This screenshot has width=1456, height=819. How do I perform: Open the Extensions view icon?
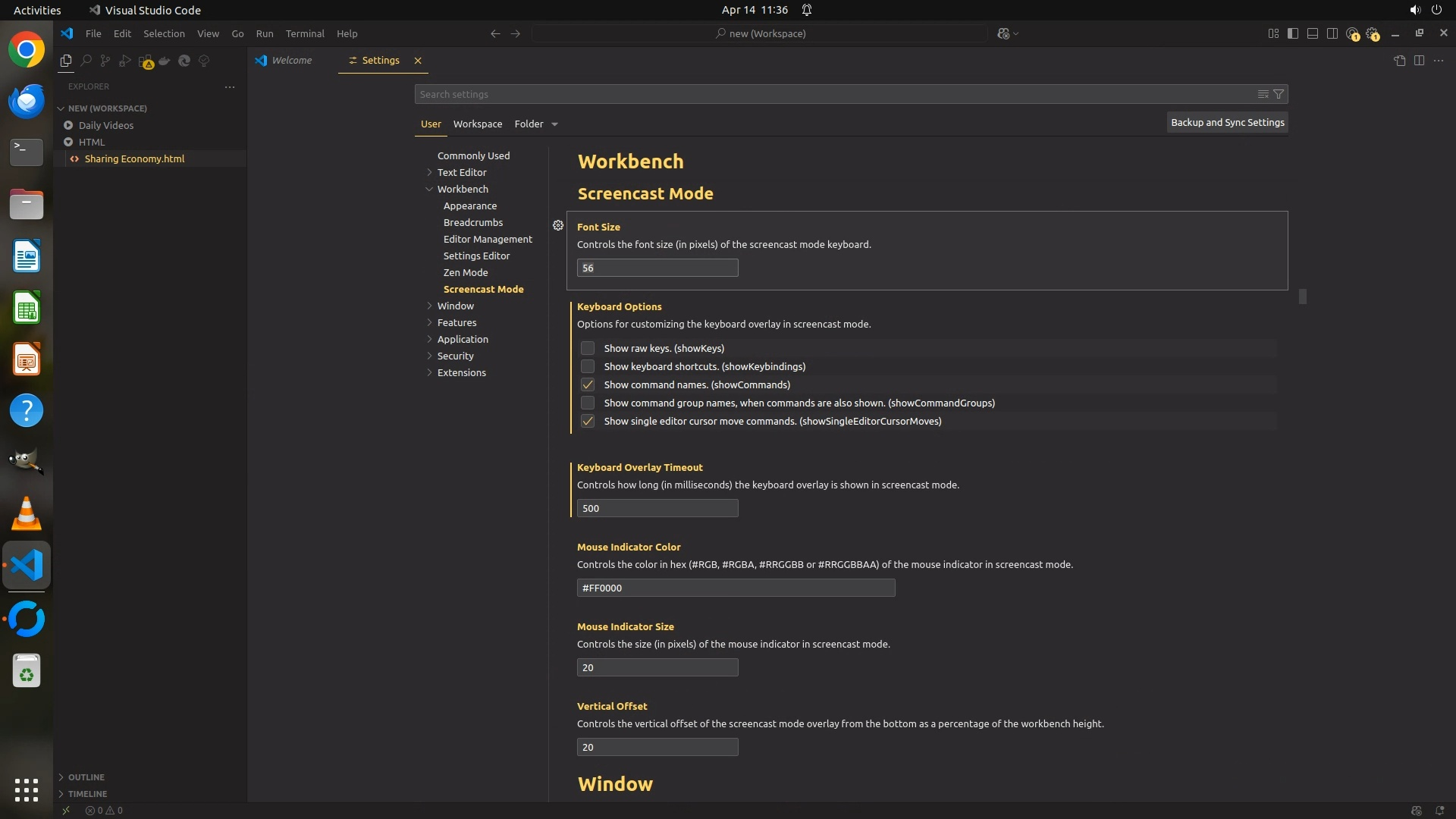145,61
